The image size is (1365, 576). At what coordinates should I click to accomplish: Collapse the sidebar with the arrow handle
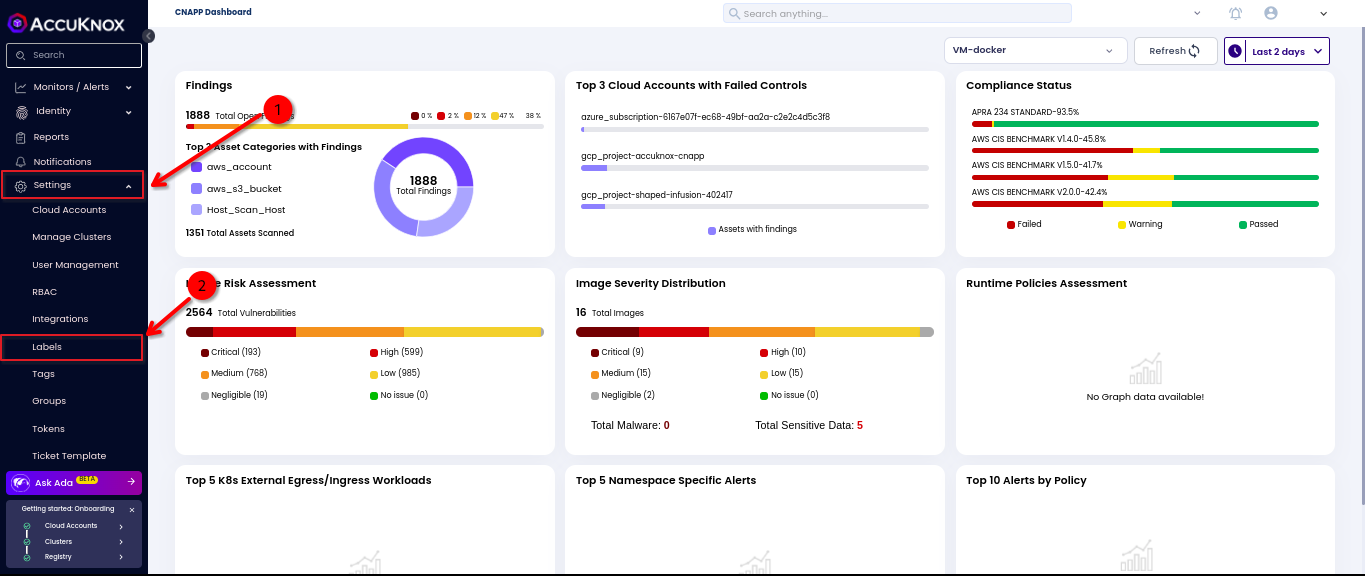click(x=148, y=36)
